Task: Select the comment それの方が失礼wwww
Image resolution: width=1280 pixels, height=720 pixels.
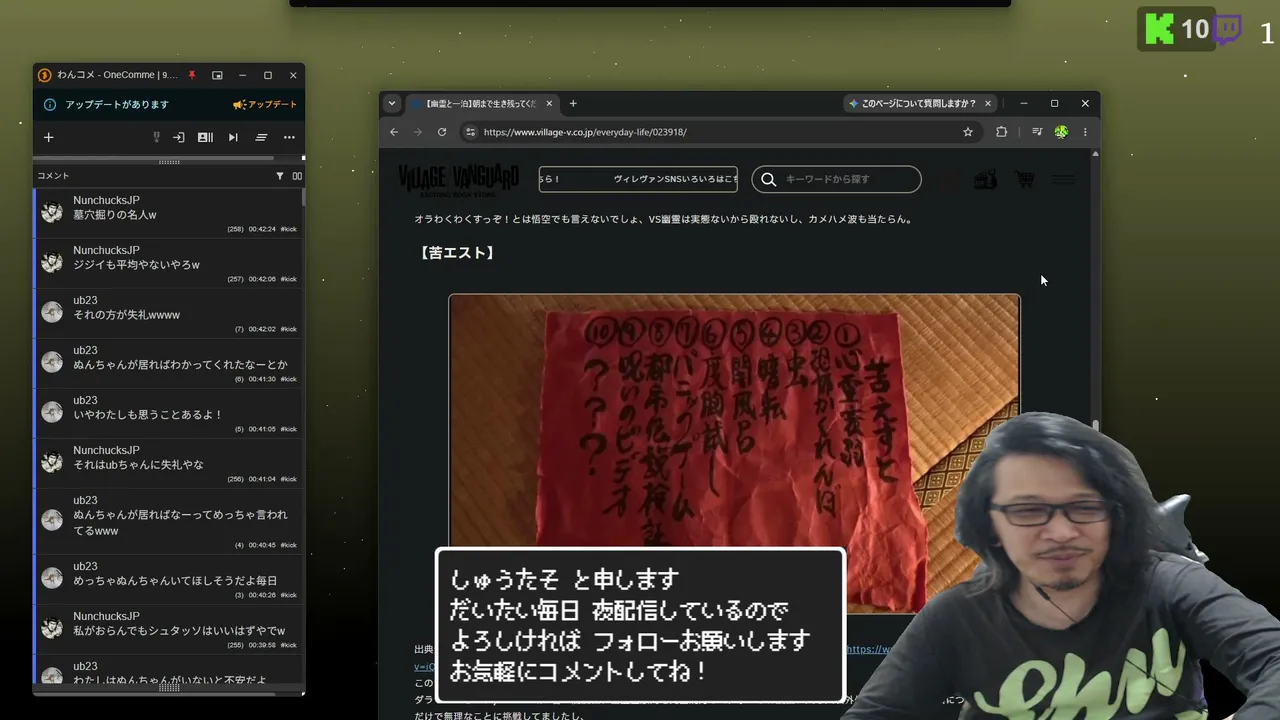Action: pos(168,313)
